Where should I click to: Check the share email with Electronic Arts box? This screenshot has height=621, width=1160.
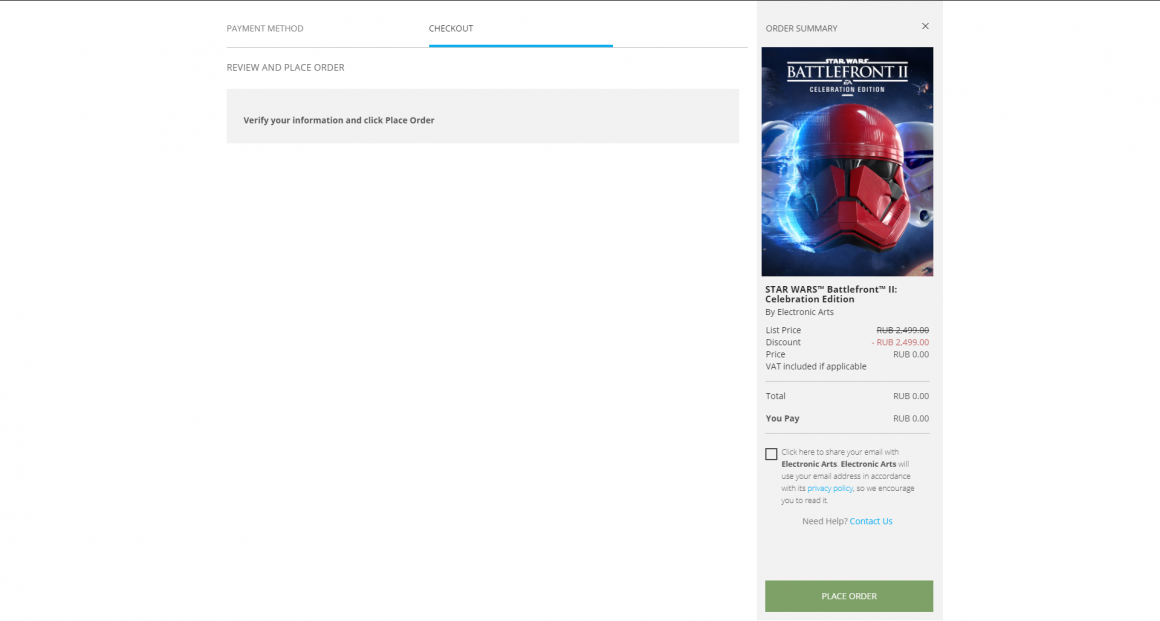coord(771,454)
